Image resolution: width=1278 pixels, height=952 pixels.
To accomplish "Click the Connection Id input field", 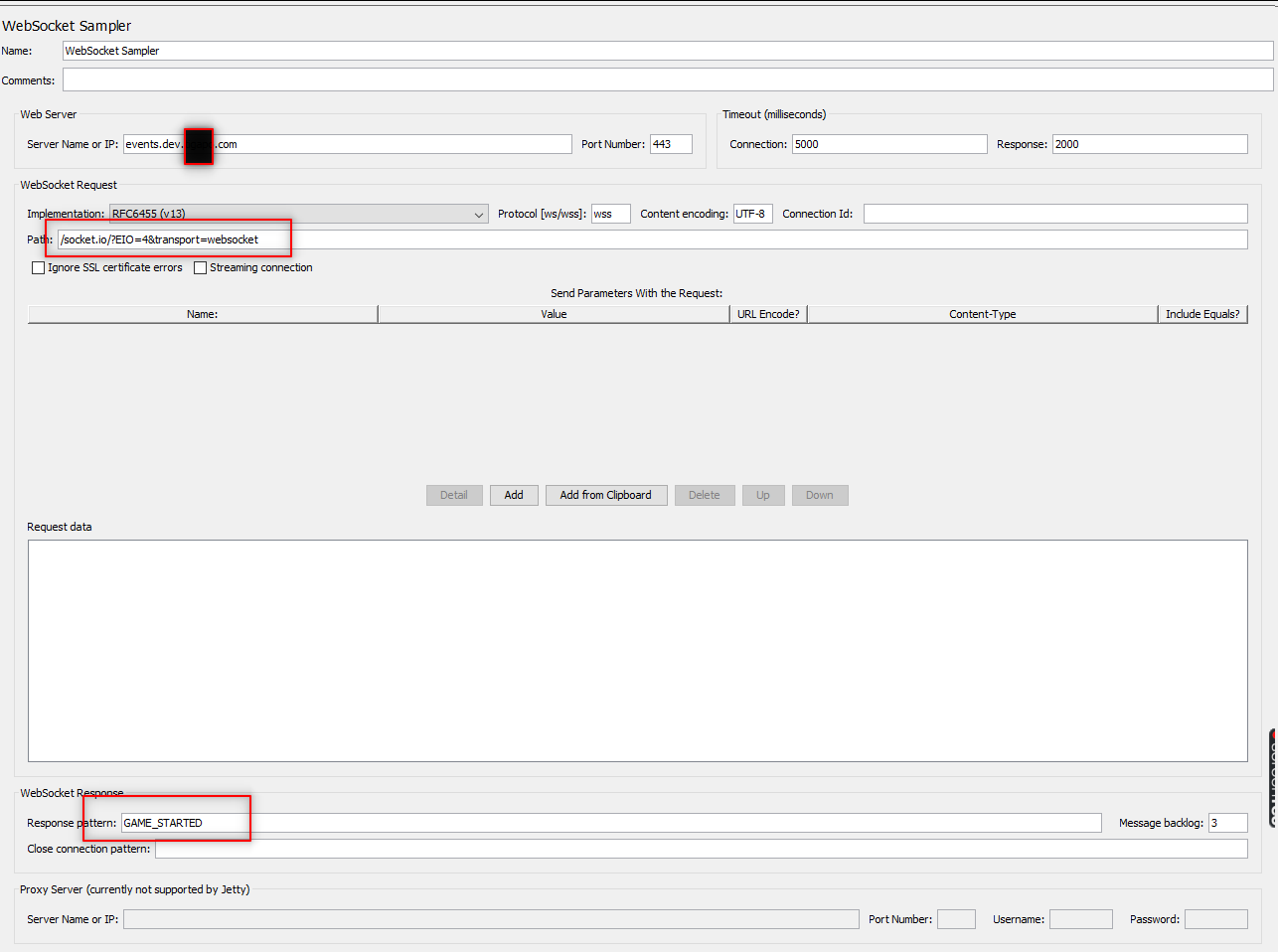I will point(1055,214).
